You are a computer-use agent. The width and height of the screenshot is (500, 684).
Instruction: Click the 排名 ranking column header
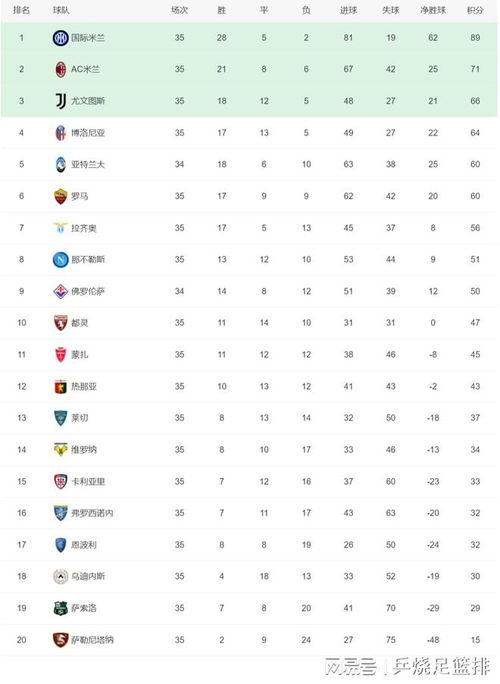pos(21,10)
